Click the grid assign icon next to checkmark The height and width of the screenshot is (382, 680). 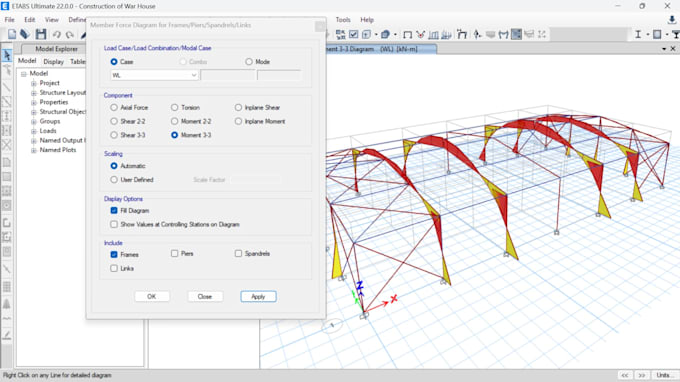click(x=340, y=34)
